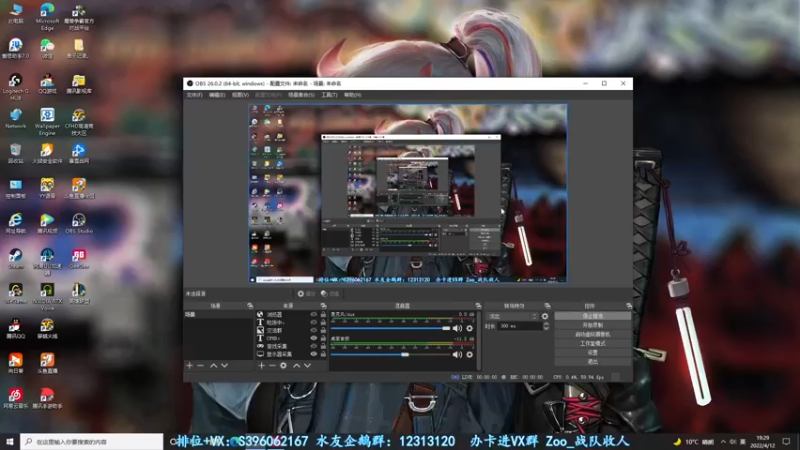Pop out the Scene Transitions (转场特效) dock panel
Screen dimensions: 800x450
pos(547,306)
